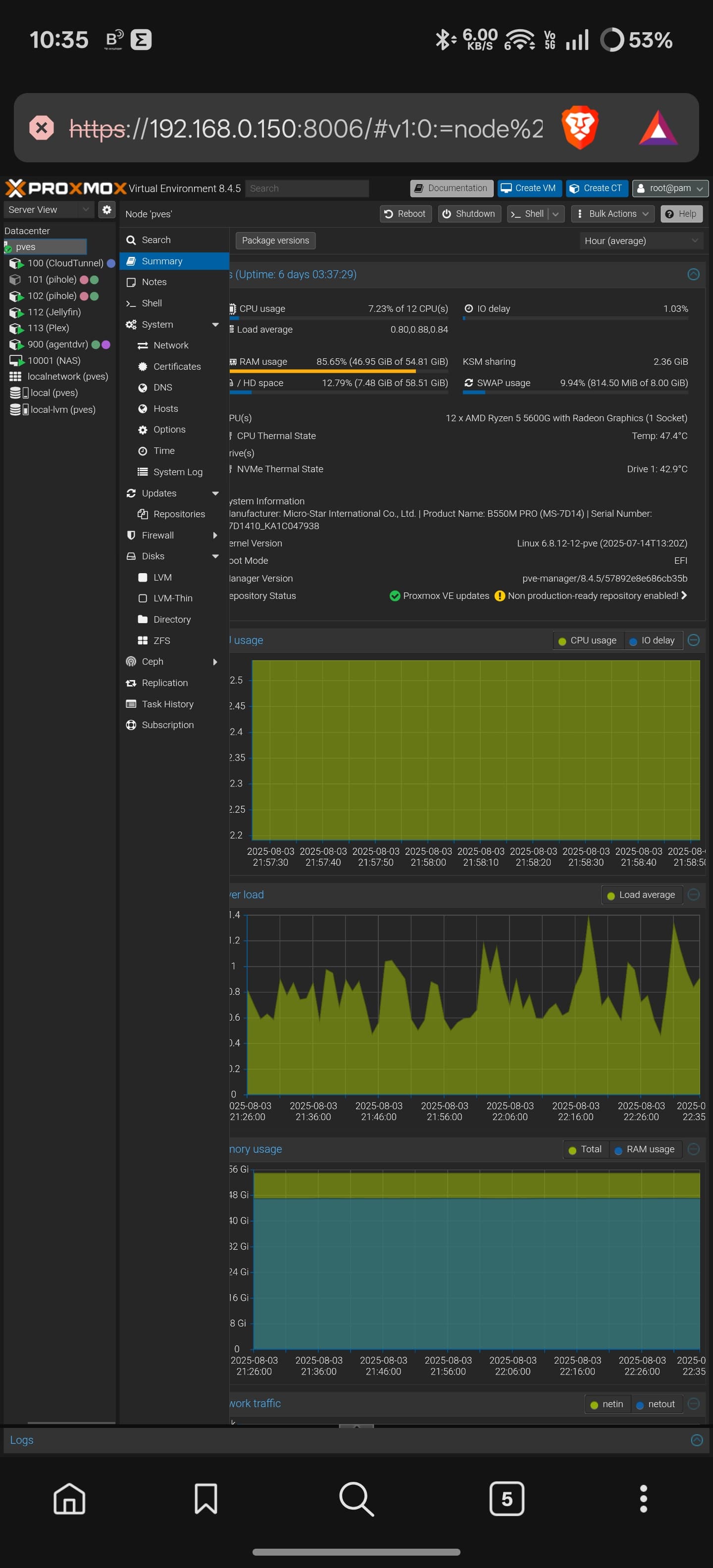This screenshot has width=713, height=1568.
Task: Select VM 113 (Plex)
Action: [48, 328]
